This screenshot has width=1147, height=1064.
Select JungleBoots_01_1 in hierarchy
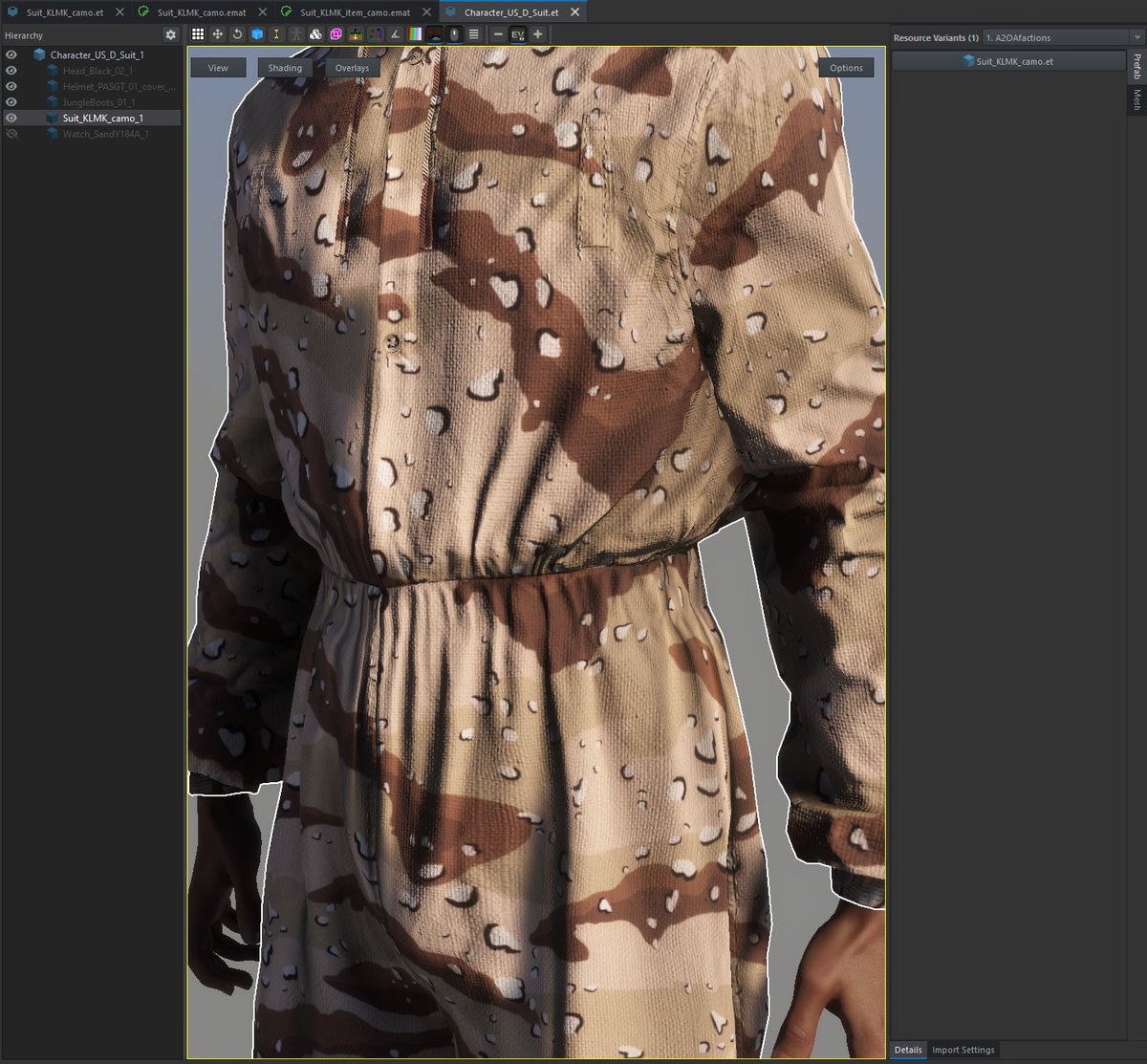tap(98, 102)
